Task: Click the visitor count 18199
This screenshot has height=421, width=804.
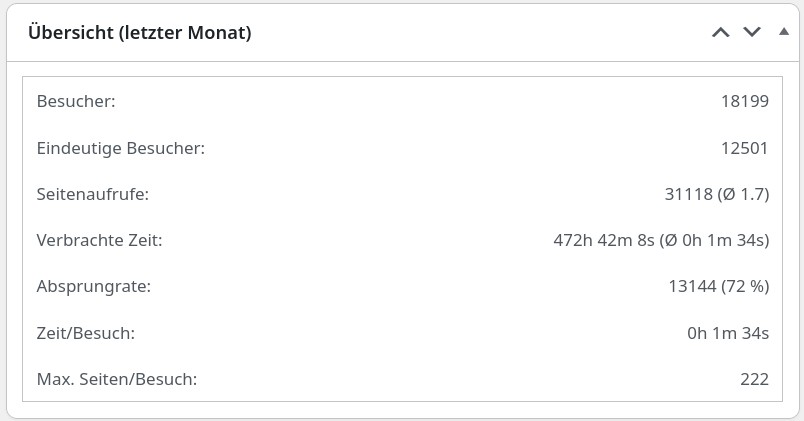Action: (x=745, y=101)
